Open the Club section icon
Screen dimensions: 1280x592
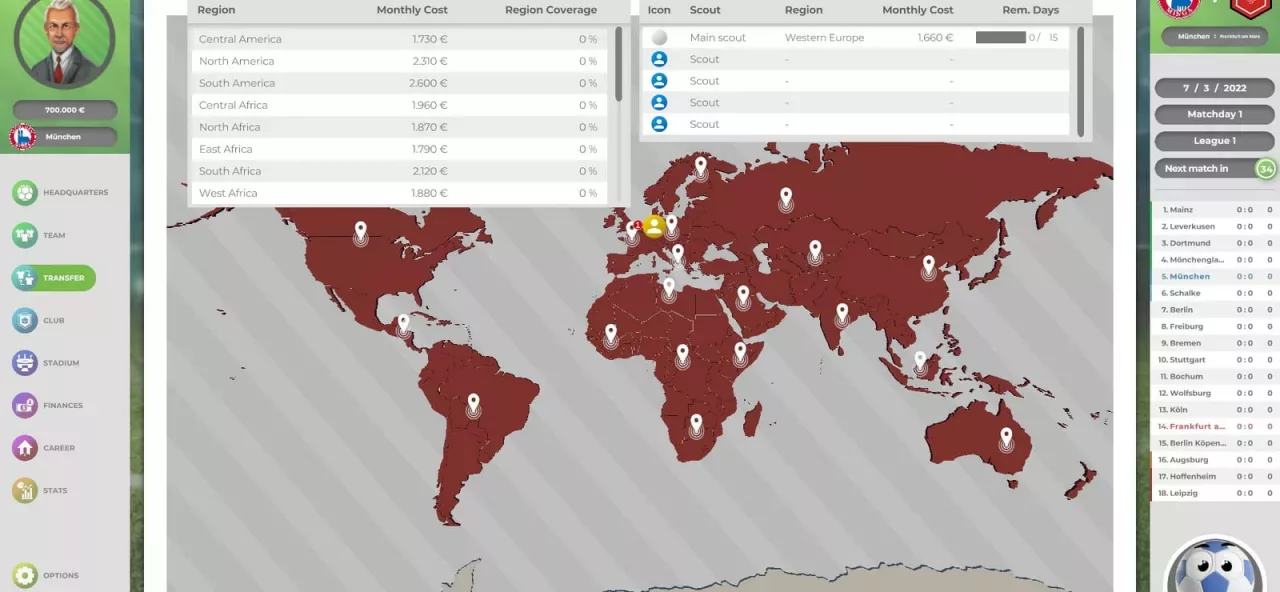click(x=25, y=320)
